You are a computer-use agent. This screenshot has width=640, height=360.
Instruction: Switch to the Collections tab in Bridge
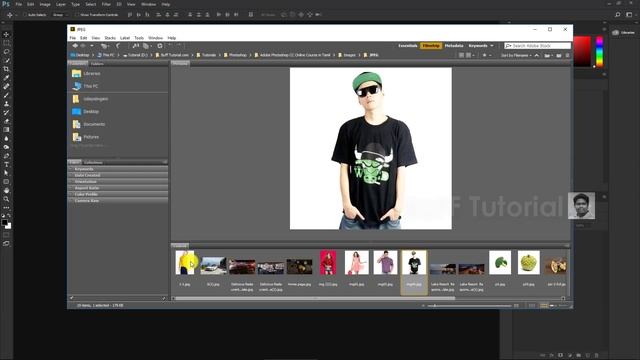click(x=93, y=162)
